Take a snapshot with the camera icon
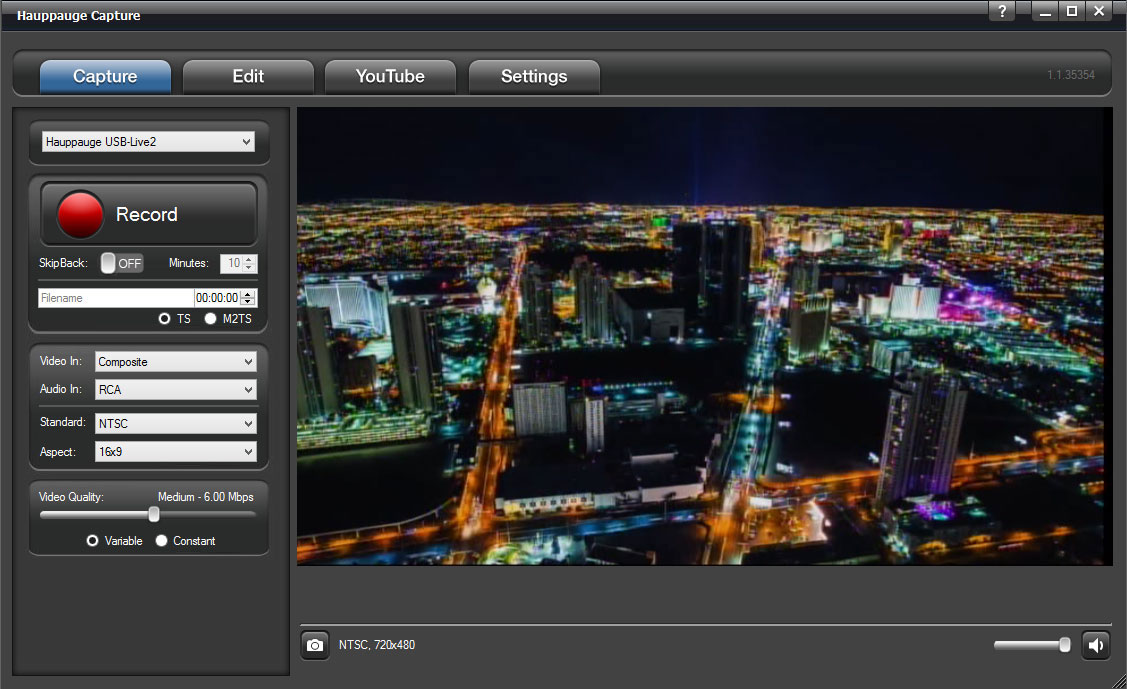The image size is (1127, 689). (x=315, y=645)
